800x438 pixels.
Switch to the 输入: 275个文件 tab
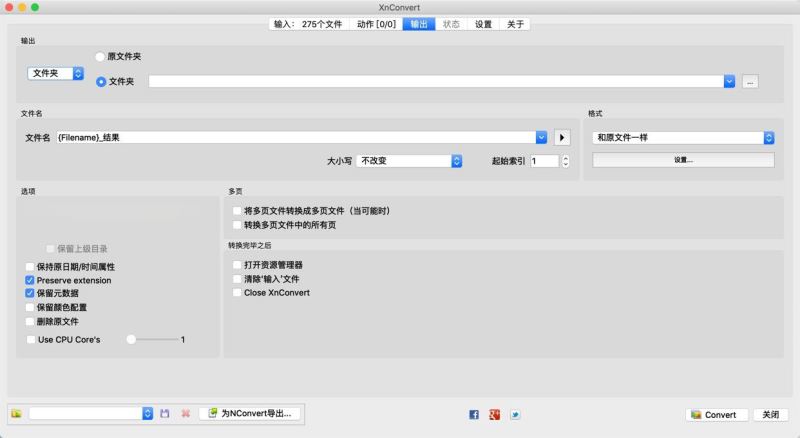tap(309, 24)
